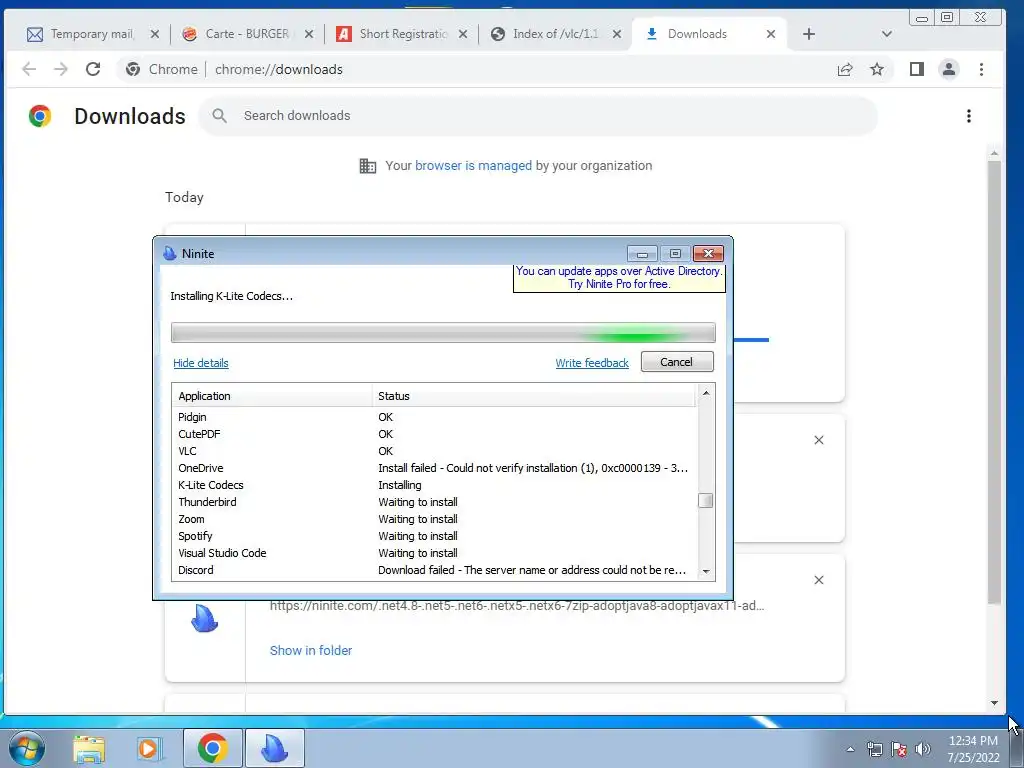Select the VLC row in Ninite list
1024x768 pixels.
coord(434,451)
